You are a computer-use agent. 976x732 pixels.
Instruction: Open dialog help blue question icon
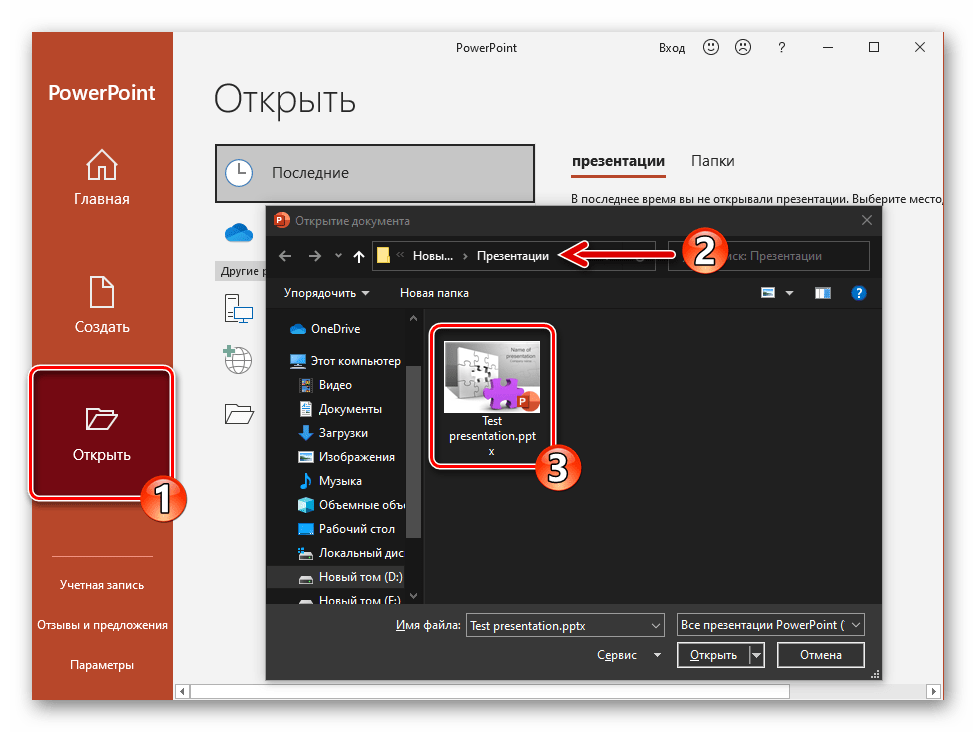pyautogui.click(x=859, y=293)
